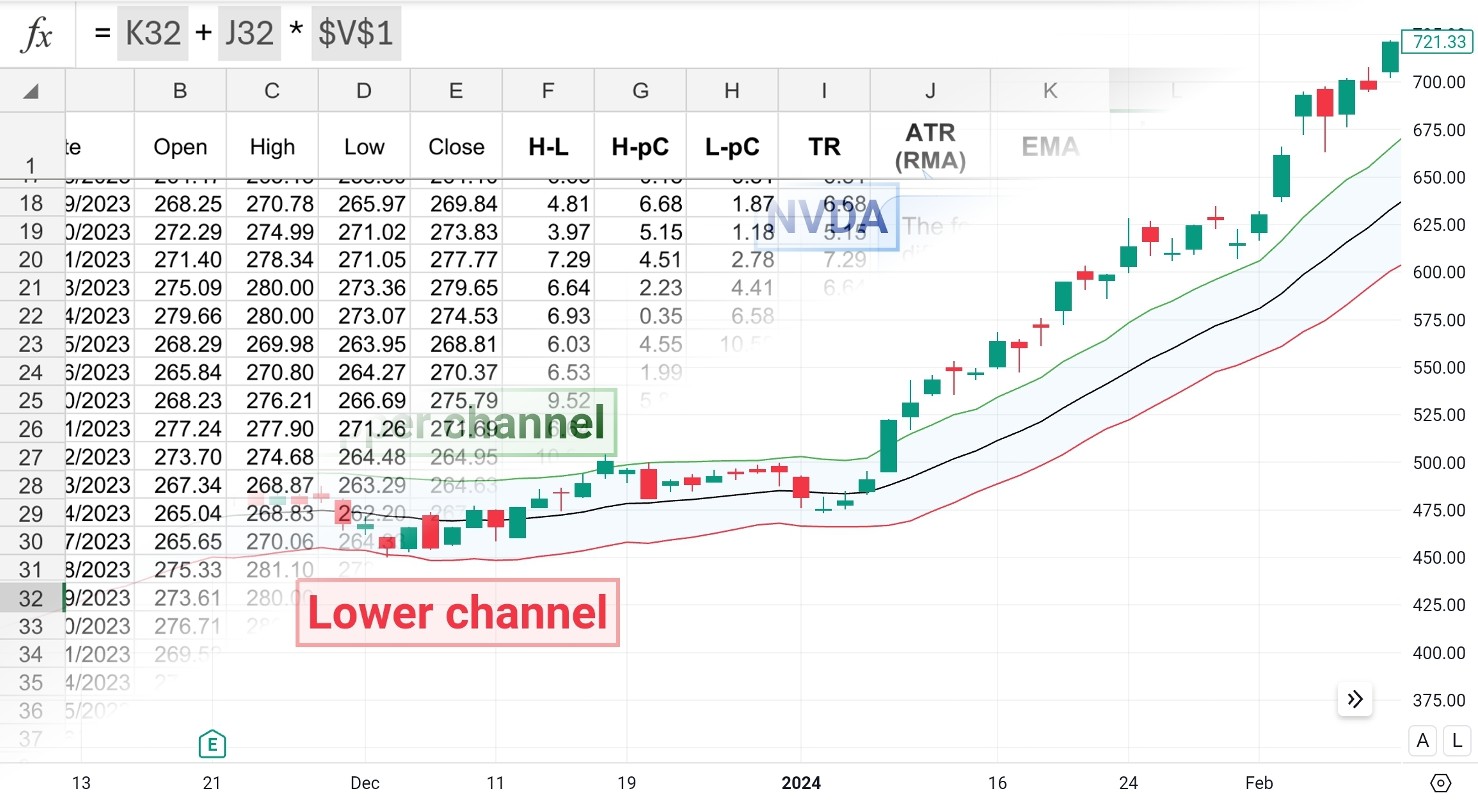1478x800 pixels.
Task: Click the J32 reference in formula
Action: coord(249,34)
